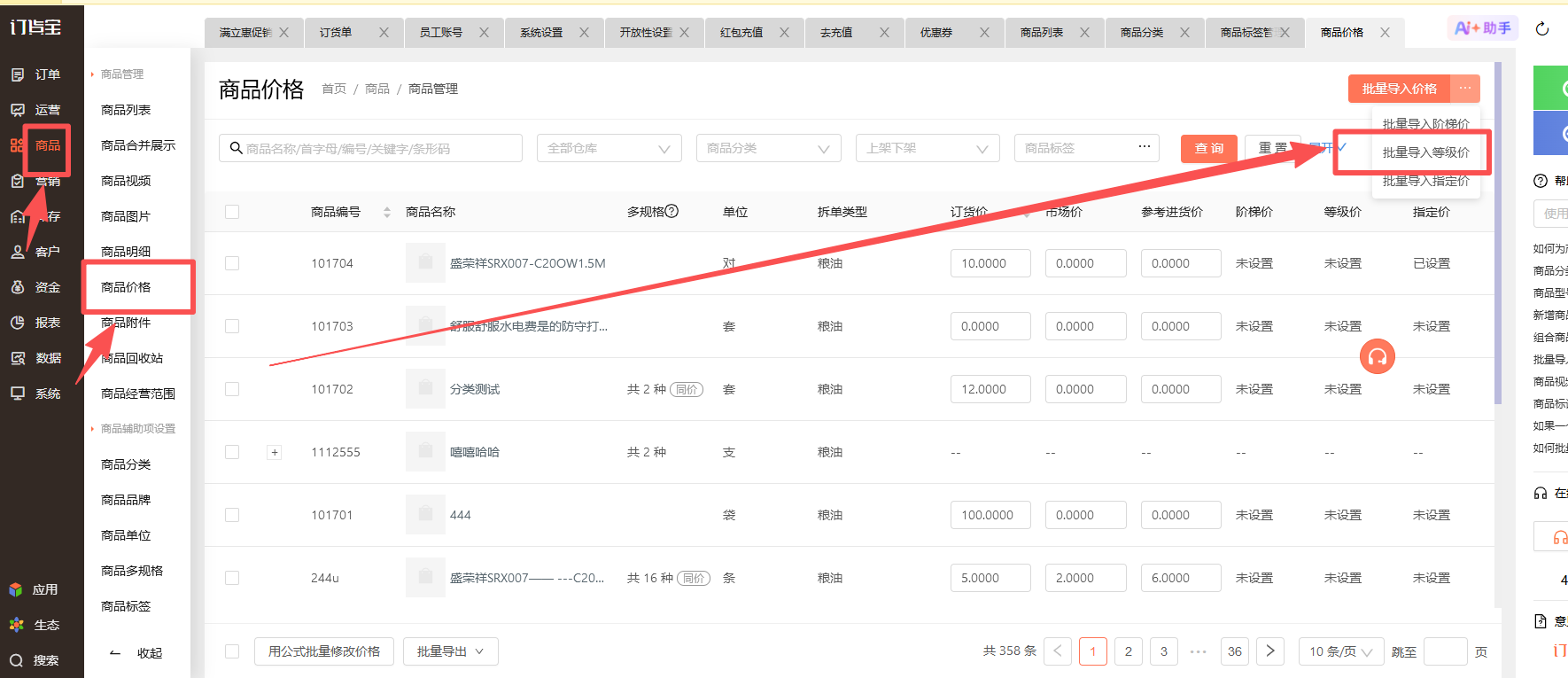Open the 运营 module in the left sidebar
The image size is (1568, 678).
[x=35, y=110]
